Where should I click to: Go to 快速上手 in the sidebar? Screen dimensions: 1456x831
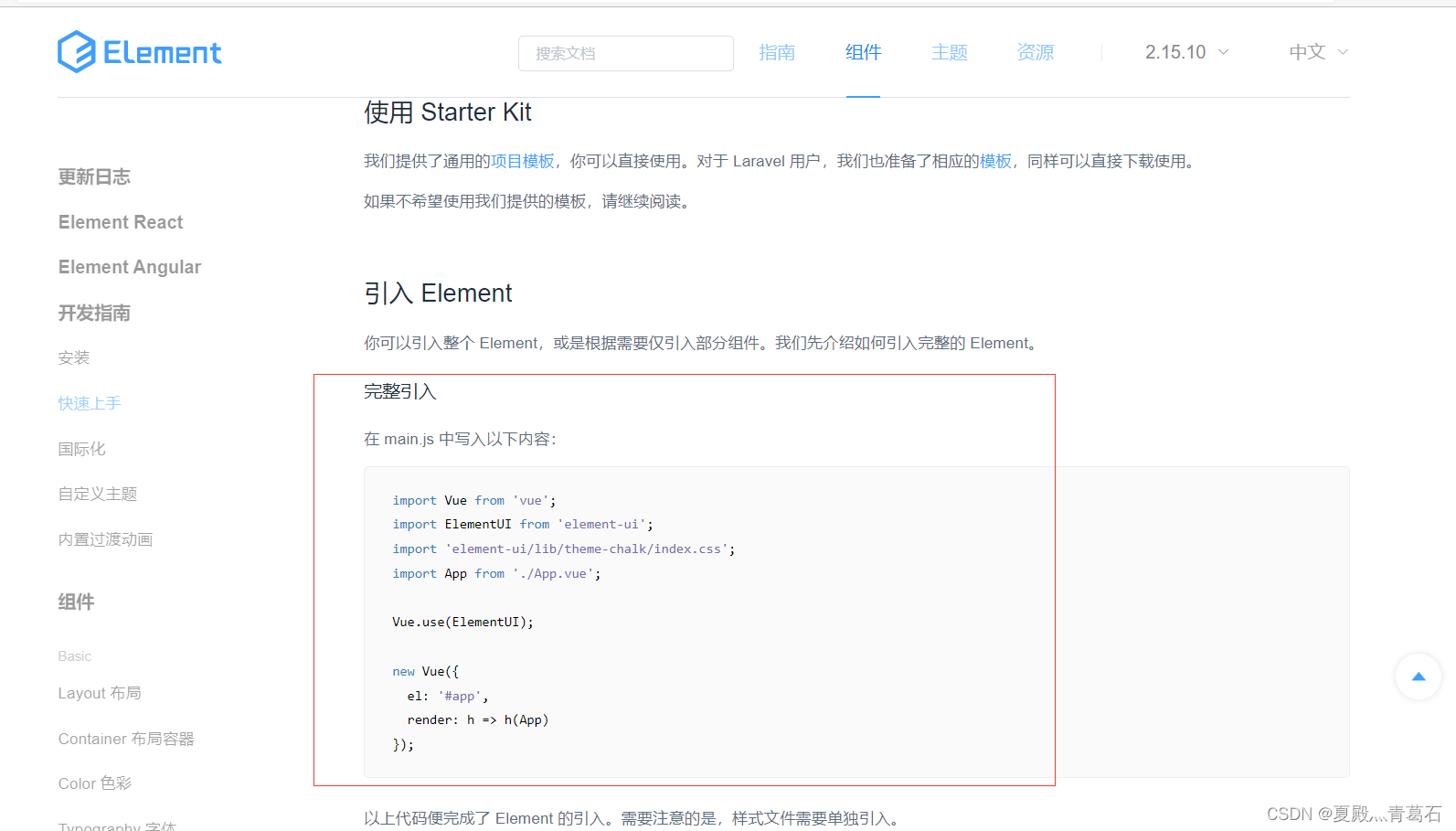(90, 403)
